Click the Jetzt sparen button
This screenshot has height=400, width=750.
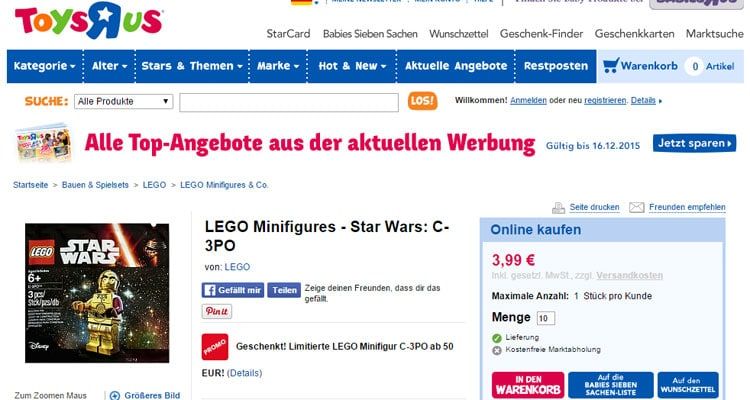[x=694, y=143]
